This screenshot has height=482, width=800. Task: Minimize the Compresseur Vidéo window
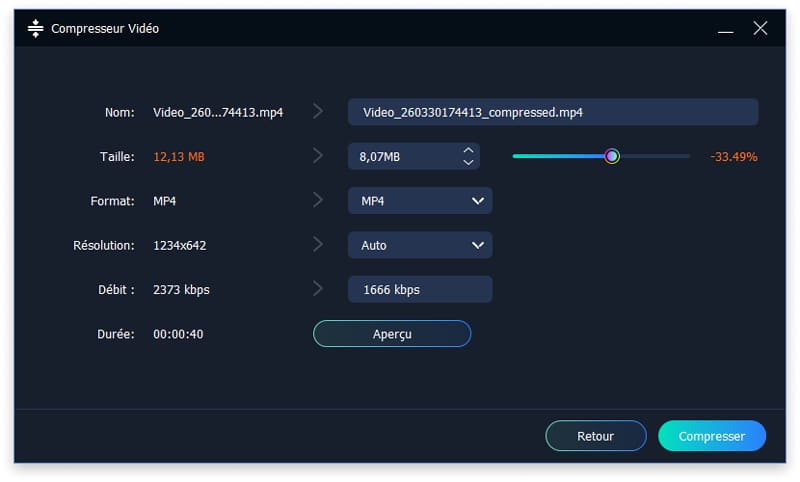pyautogui.click(x=727, y=29)
